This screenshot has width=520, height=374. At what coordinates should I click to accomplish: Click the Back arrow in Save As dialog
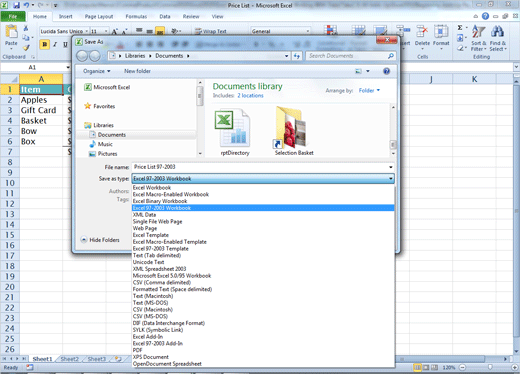click(x=82, y=56)
